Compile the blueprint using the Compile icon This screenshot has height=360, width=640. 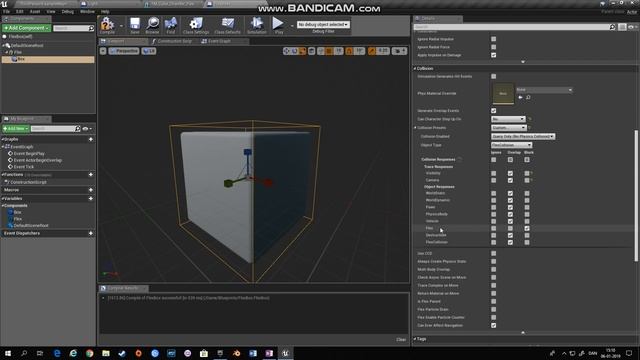(x=107, y=24)
